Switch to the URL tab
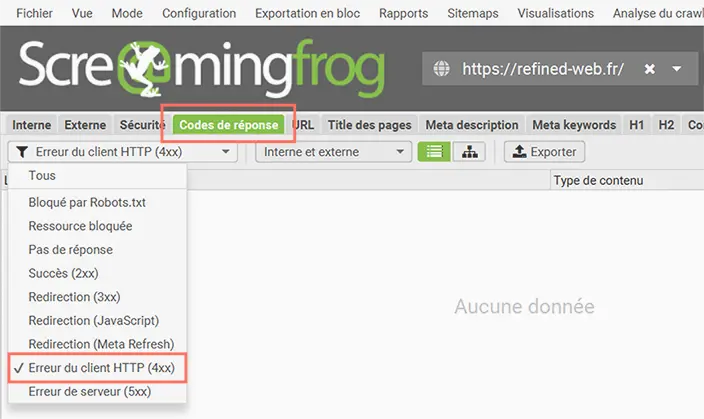This screenshot has width=704, height=419. coord(304,125)
